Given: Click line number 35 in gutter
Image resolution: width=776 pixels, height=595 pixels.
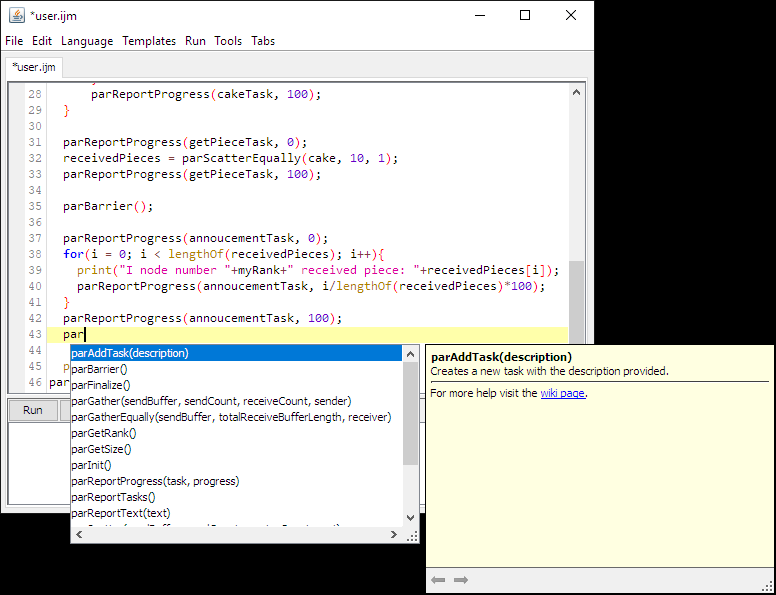Looking at the screenshot, I should [35, 206].
